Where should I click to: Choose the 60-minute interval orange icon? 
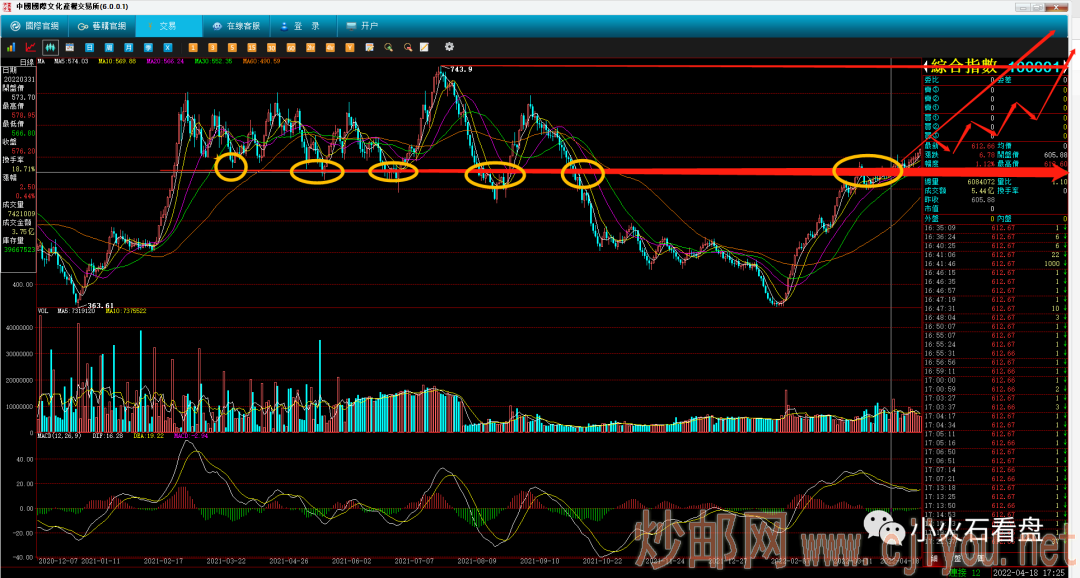[x=290, y=47]
